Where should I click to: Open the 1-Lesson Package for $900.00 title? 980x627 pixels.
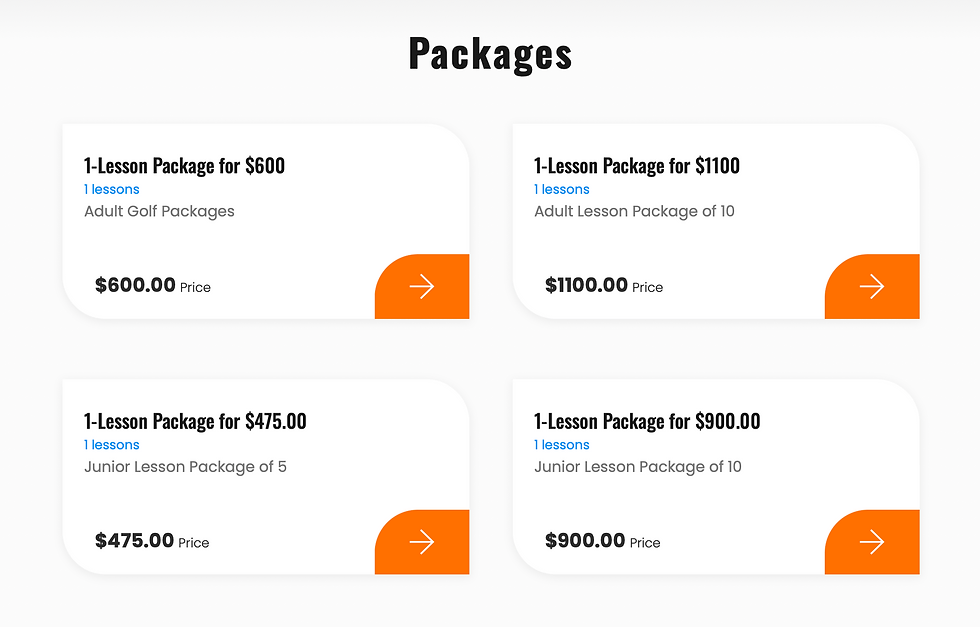tap(647, 421)
